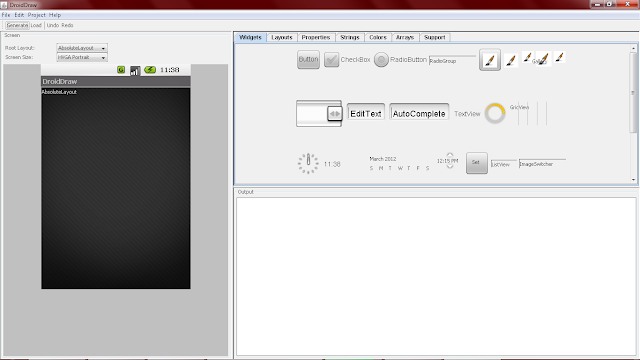Screen dimensions: 640x360
Task: Choose the large framed paintbrush ImageButton widget
Action: [490, 60]
